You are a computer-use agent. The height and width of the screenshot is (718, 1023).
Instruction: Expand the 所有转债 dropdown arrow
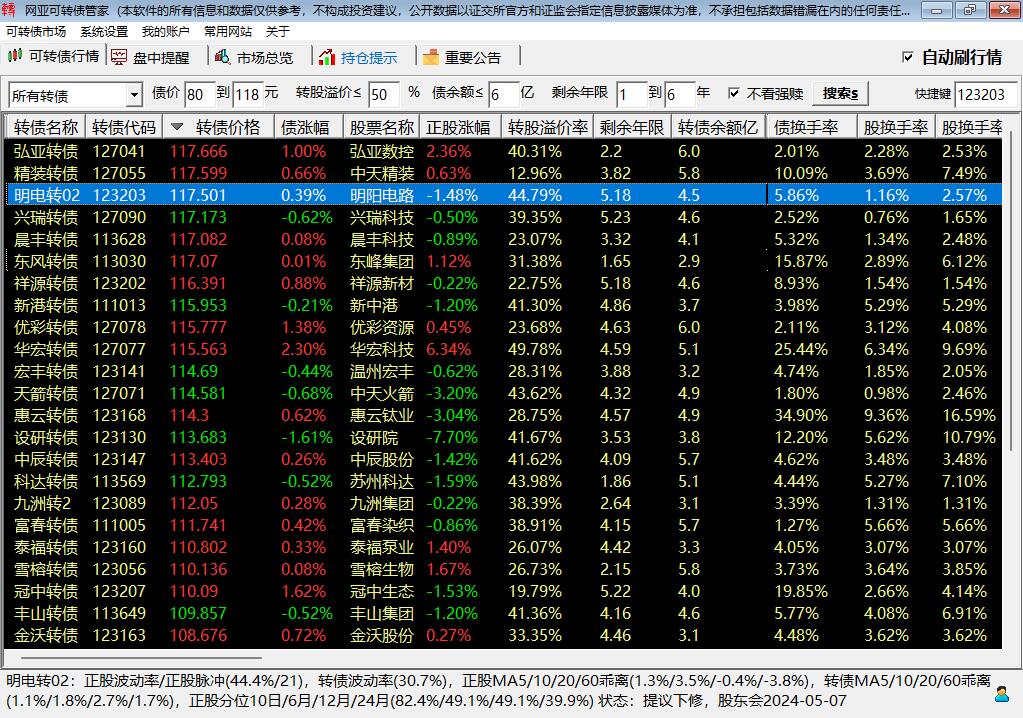pos(134,95)
